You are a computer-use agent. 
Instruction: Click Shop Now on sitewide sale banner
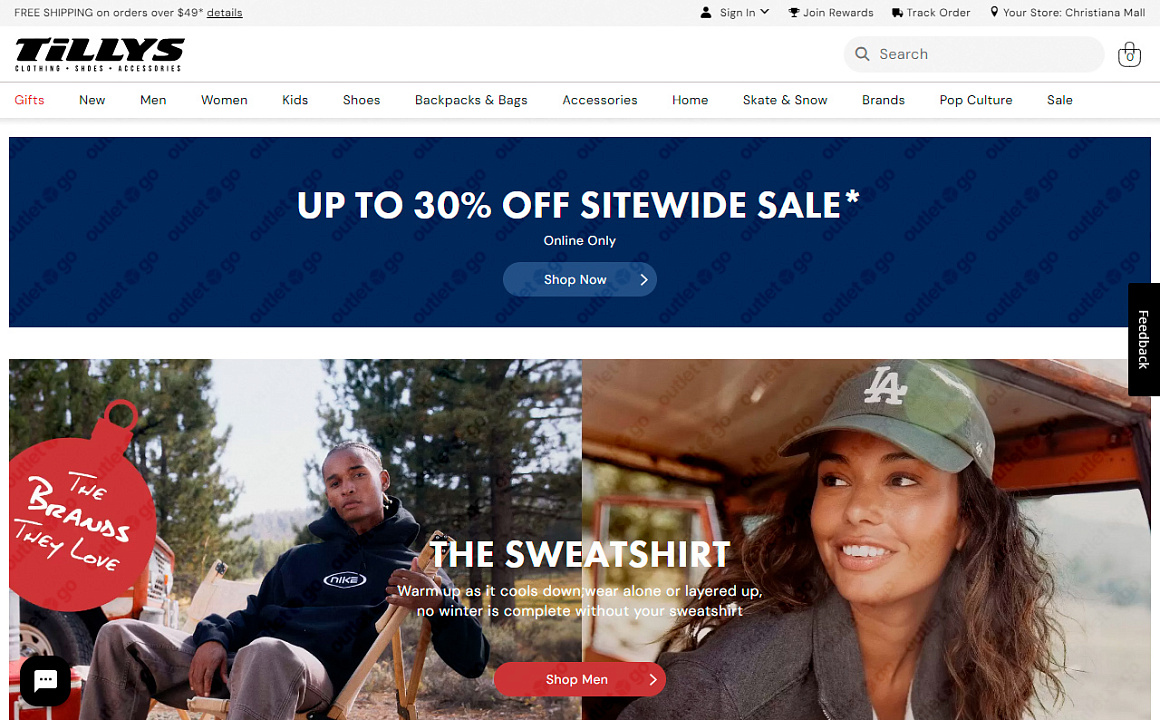[579, 280]
